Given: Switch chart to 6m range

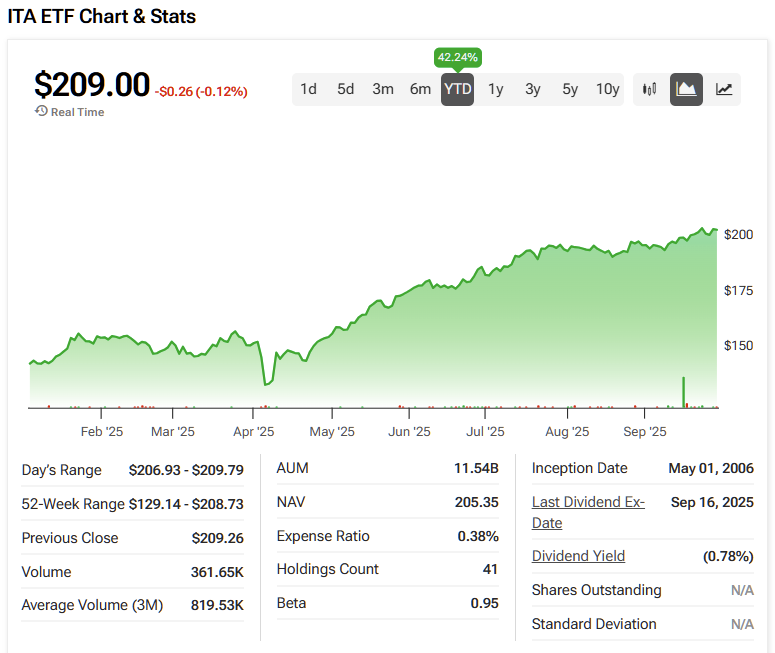Looking at the screenshot, I should [x=420, y=89].
